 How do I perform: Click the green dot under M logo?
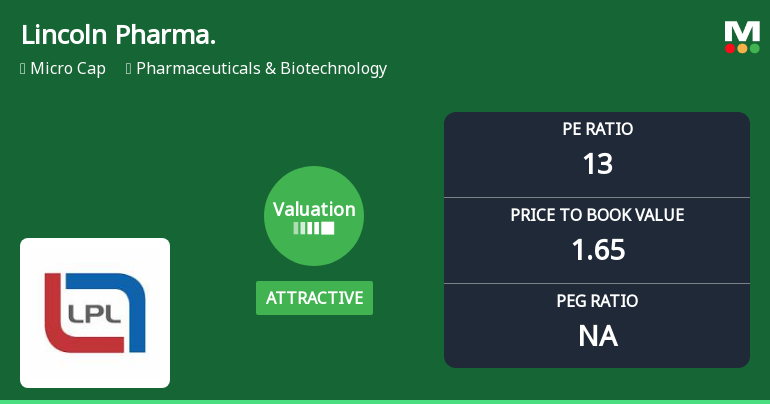tap(754, 48)
